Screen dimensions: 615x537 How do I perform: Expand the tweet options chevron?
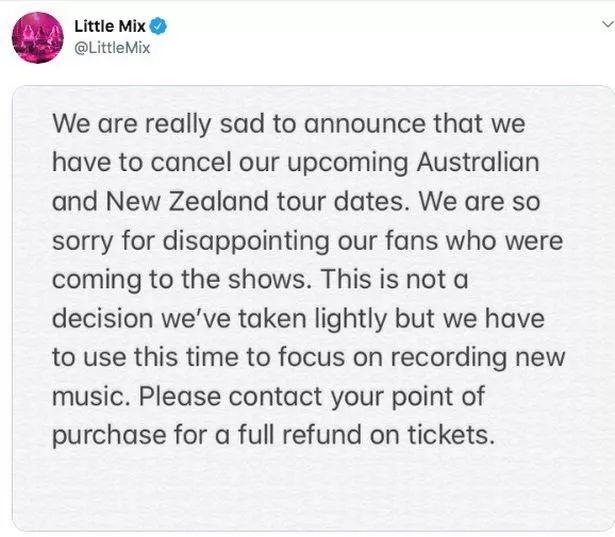pos(608,25)
